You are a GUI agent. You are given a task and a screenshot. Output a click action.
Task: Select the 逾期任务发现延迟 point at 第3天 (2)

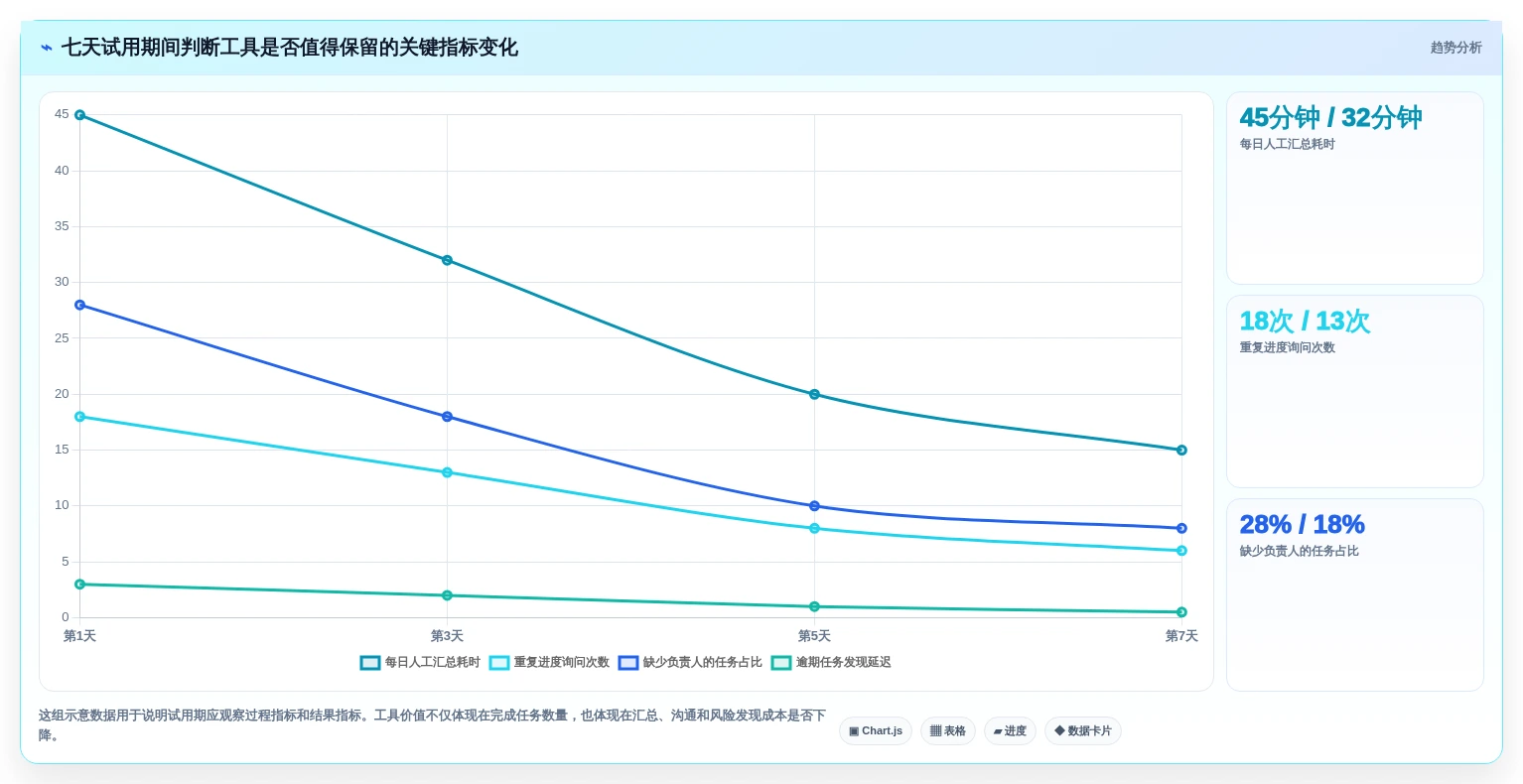click(447, 595)
